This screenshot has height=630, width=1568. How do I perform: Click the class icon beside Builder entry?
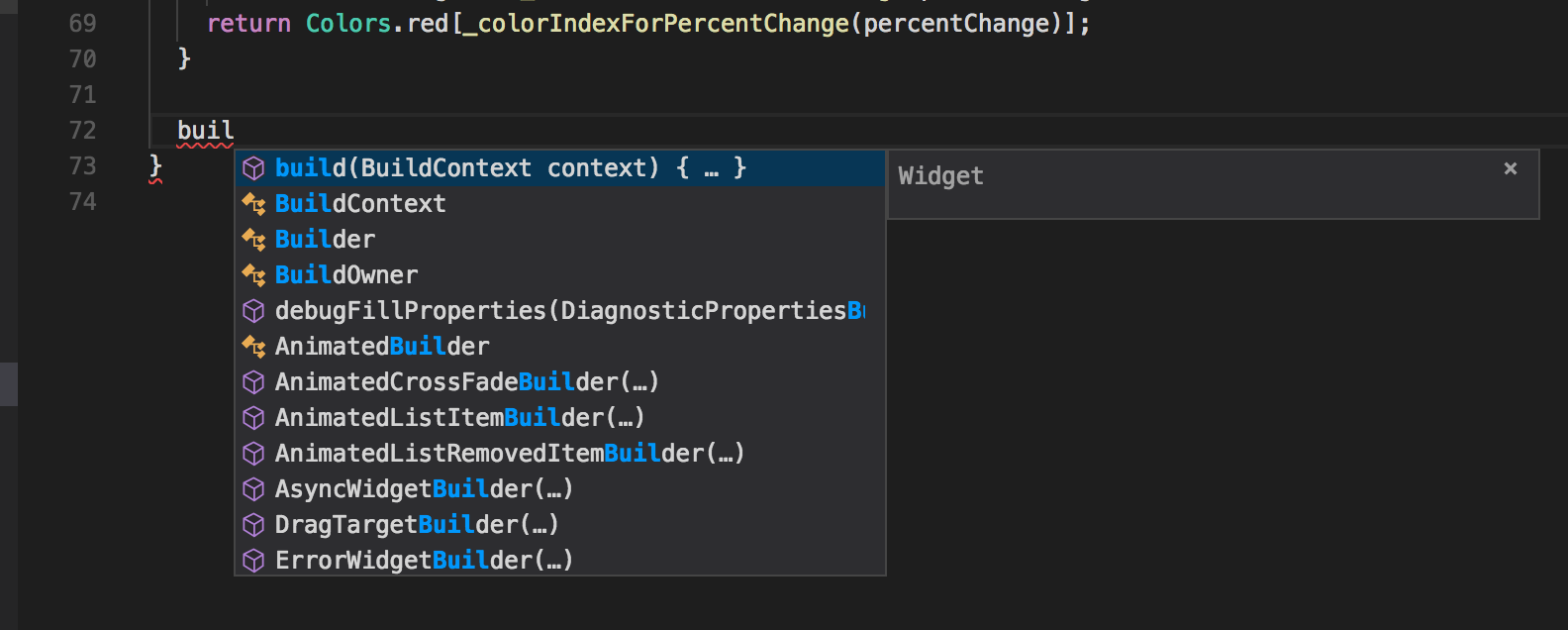click(x=253, y=239)
